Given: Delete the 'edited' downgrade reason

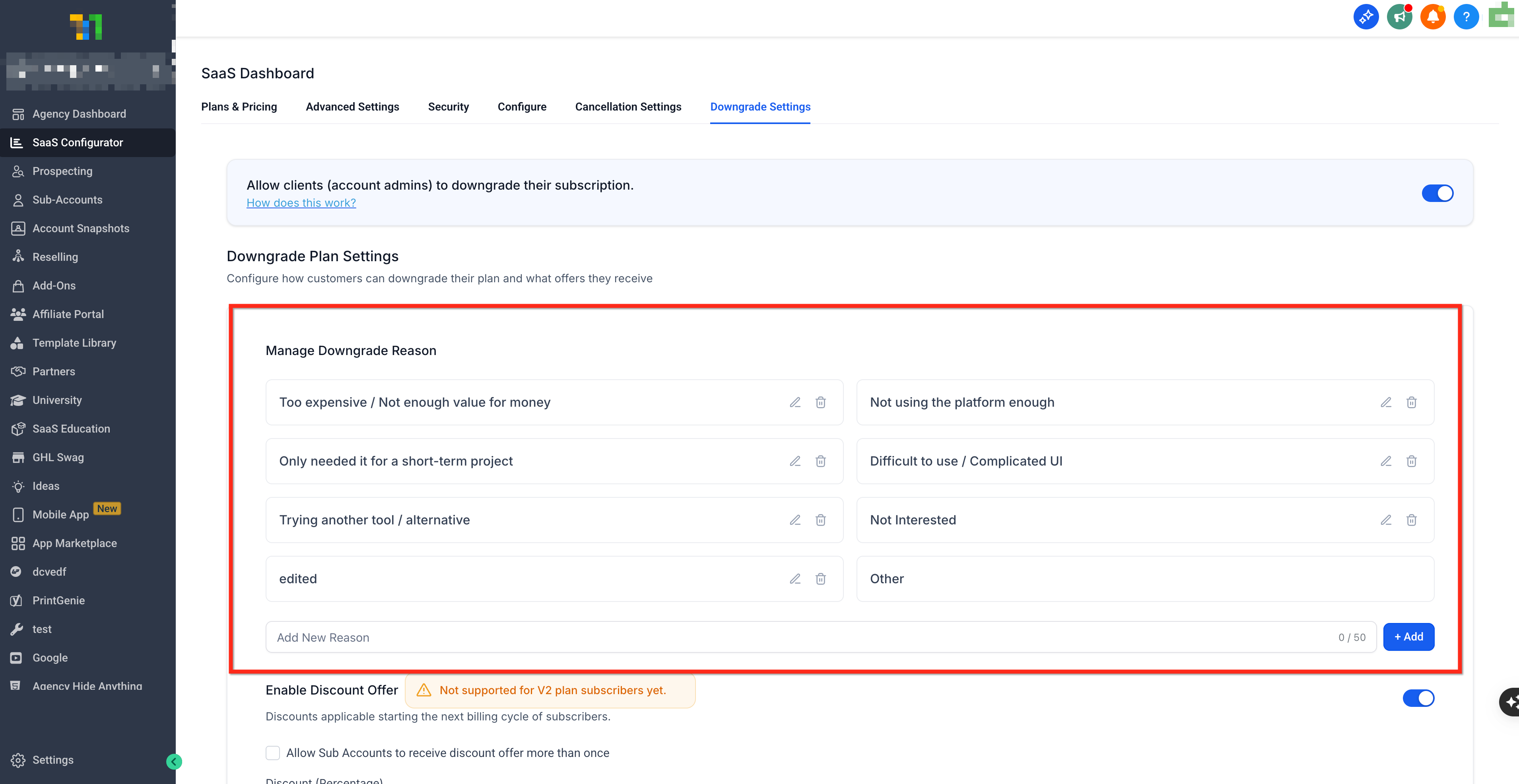Looking at the screenshot, I should tap(820, 579).
